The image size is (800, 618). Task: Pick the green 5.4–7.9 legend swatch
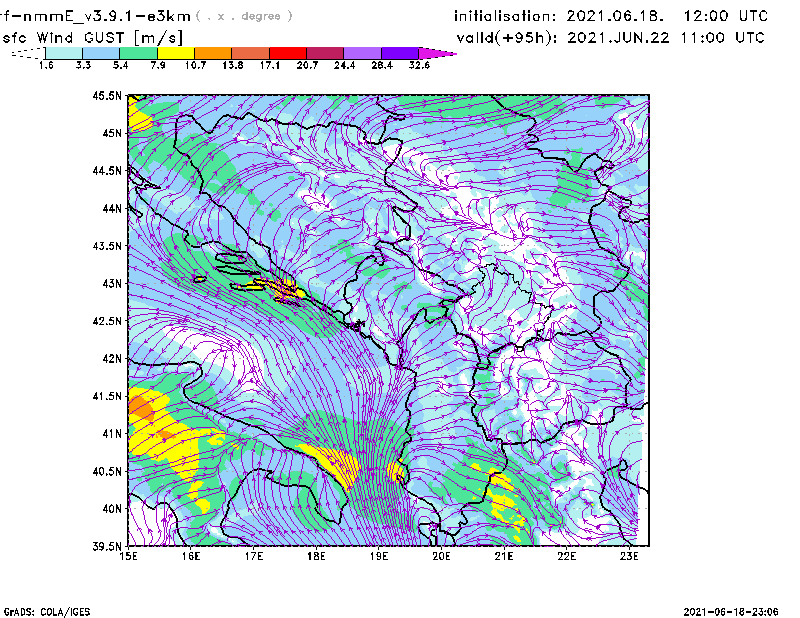(139, 52)
